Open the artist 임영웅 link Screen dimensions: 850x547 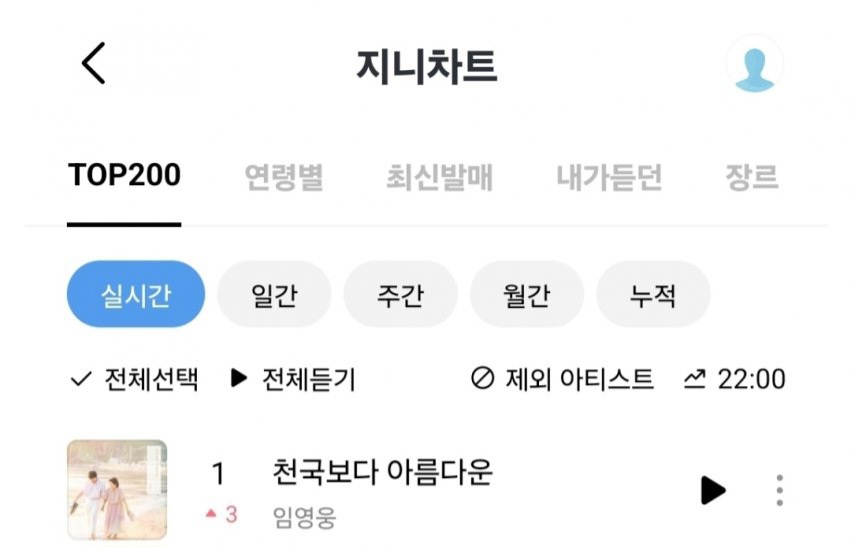pos(304,517)
